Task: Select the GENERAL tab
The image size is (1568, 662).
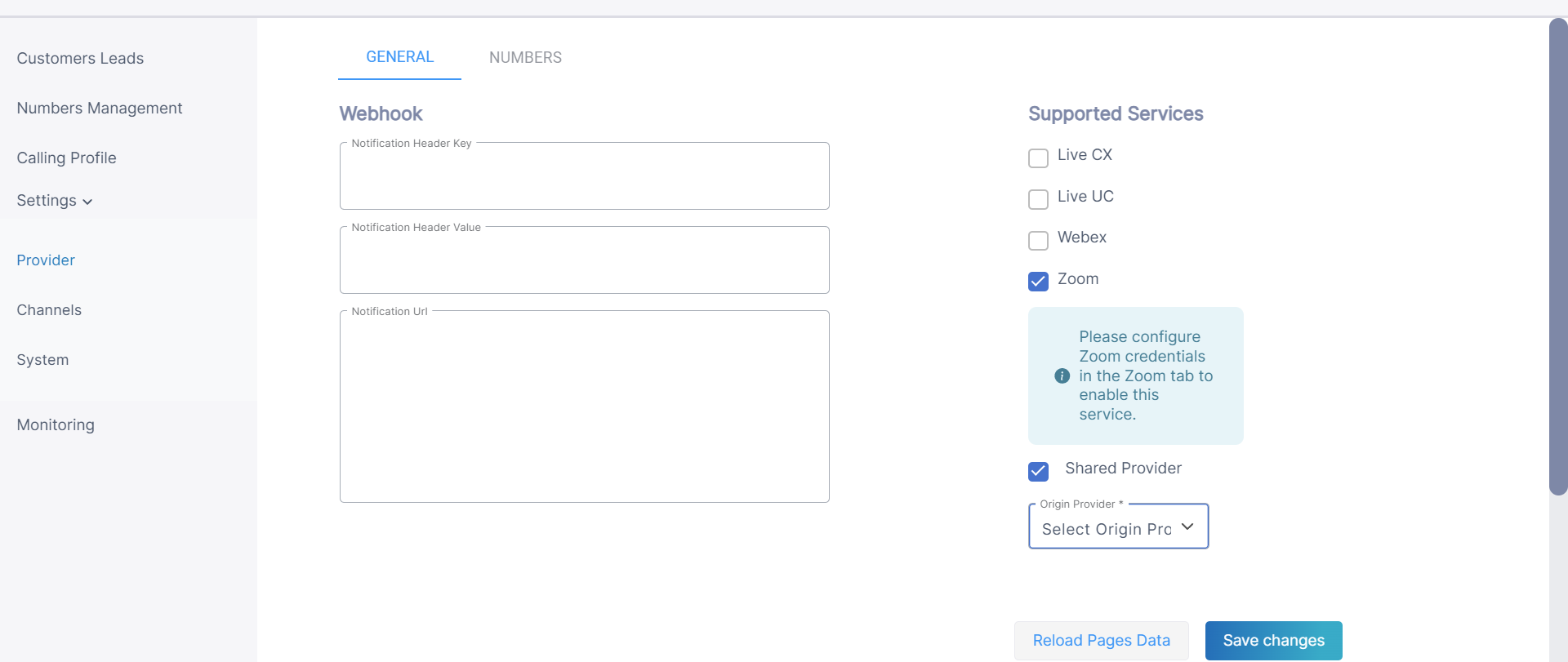Action: point(399,57)
